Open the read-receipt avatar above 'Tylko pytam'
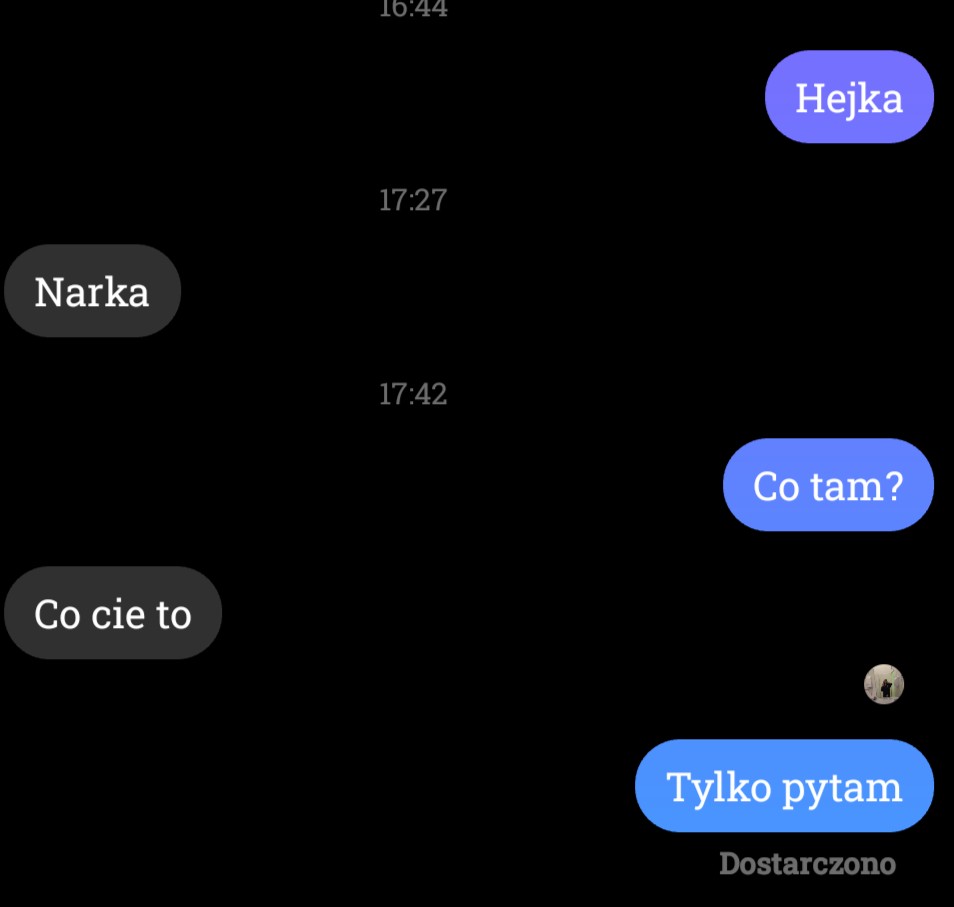Image resolution: width=954 pixels, height=907 pixels. 884,684
